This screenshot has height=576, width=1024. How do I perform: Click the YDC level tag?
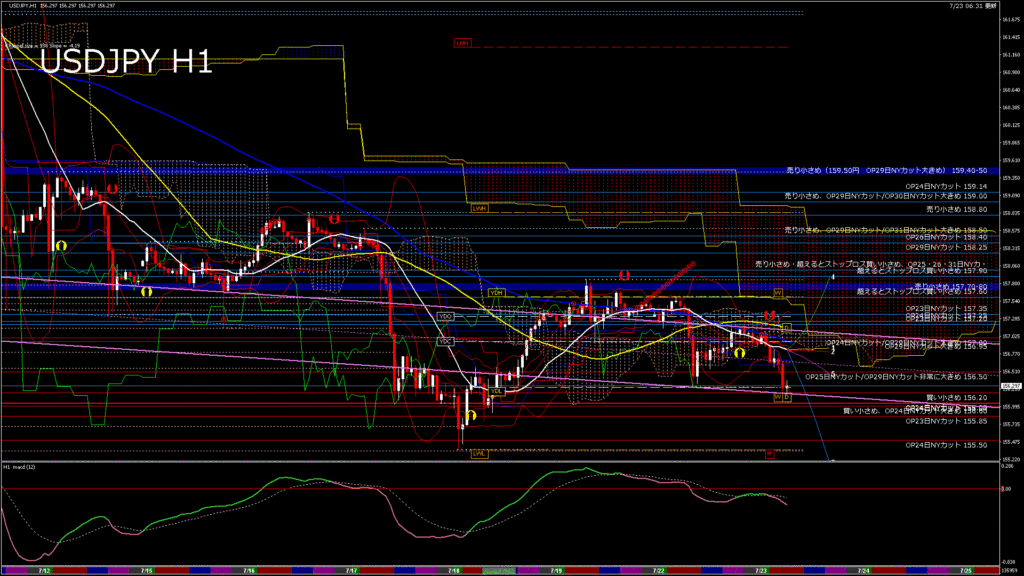446,341
